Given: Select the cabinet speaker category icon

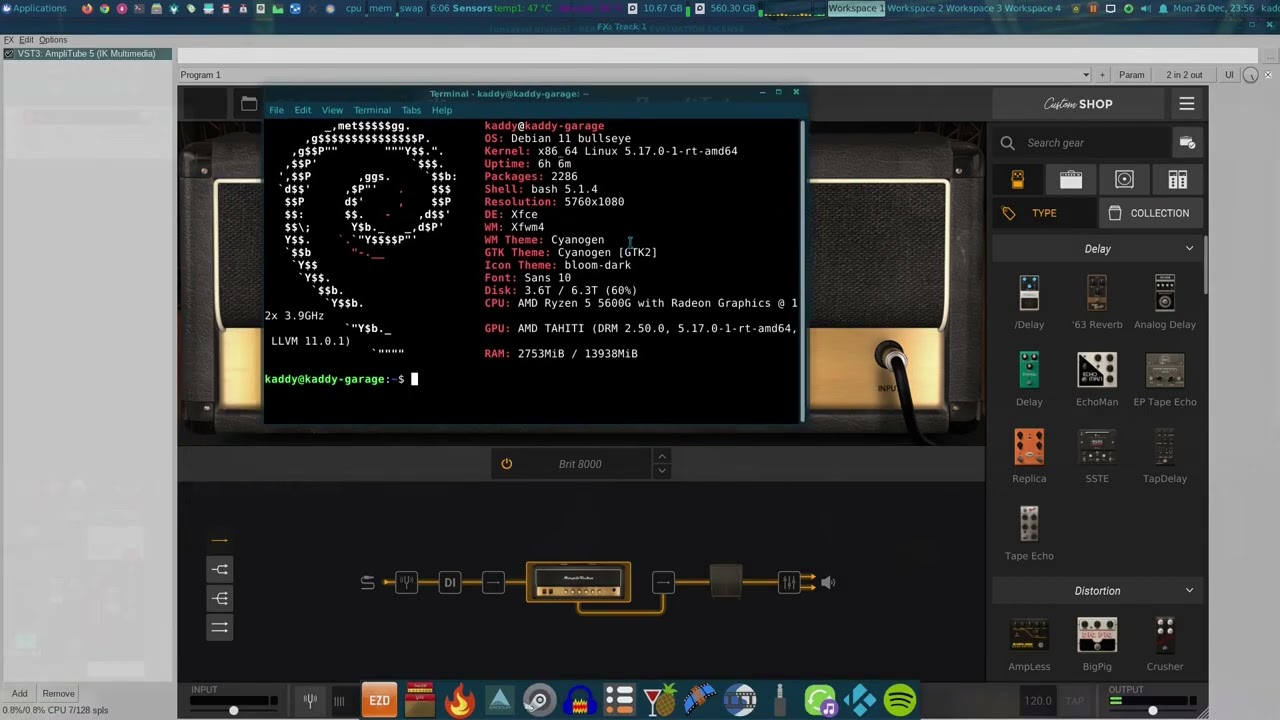Looking at the screenshot, I should click(x=1124, y=179).
